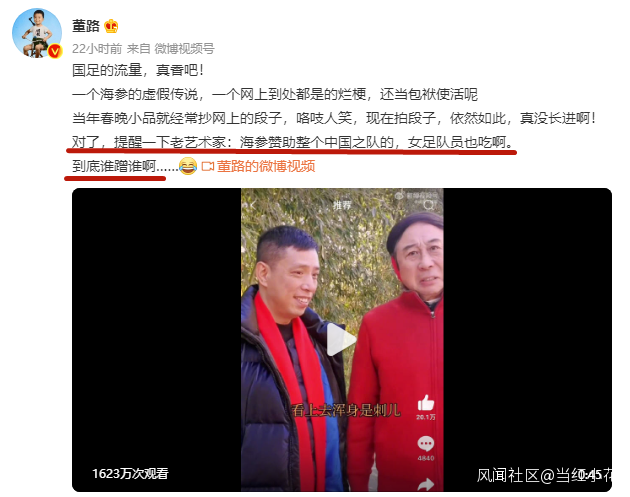This screenshot has width=630, height=497.
Task: Click the video subtitle 看上去浑身是刺儿
Action: pos(346,410)
